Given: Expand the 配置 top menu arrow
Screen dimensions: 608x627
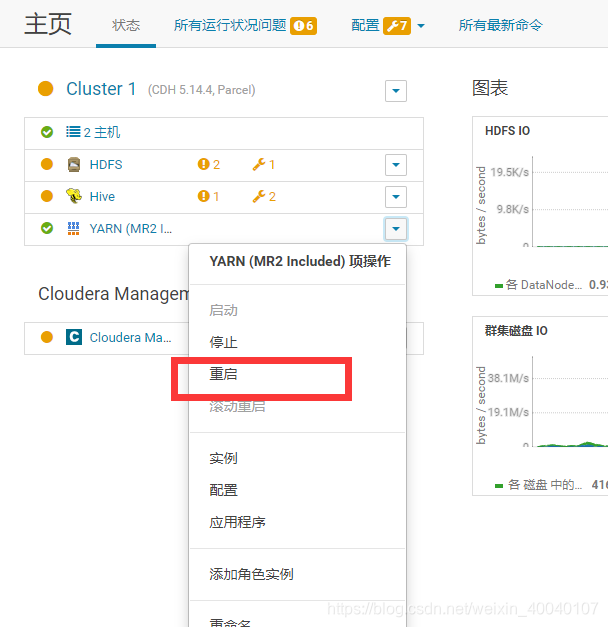Looking at the screenshot, I should click(x=421, y=26).
